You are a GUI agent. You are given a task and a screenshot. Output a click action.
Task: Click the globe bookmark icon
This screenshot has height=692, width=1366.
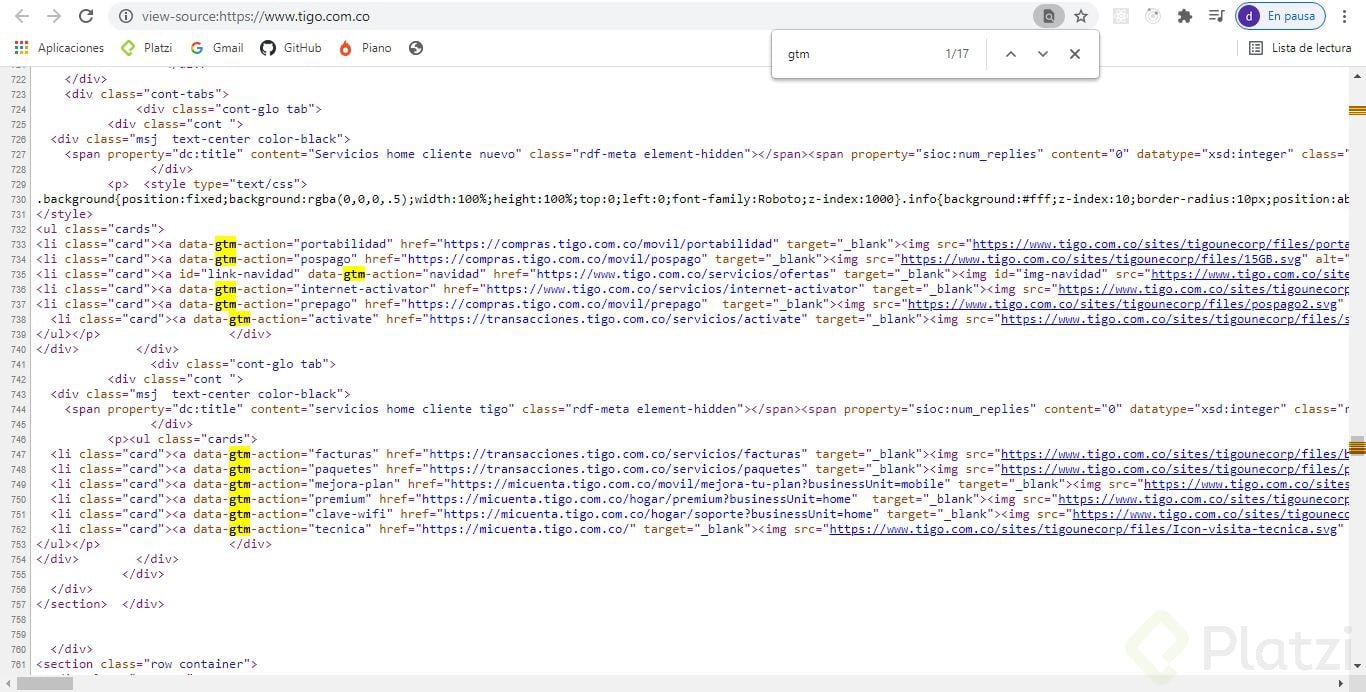(x=416, y=48)
